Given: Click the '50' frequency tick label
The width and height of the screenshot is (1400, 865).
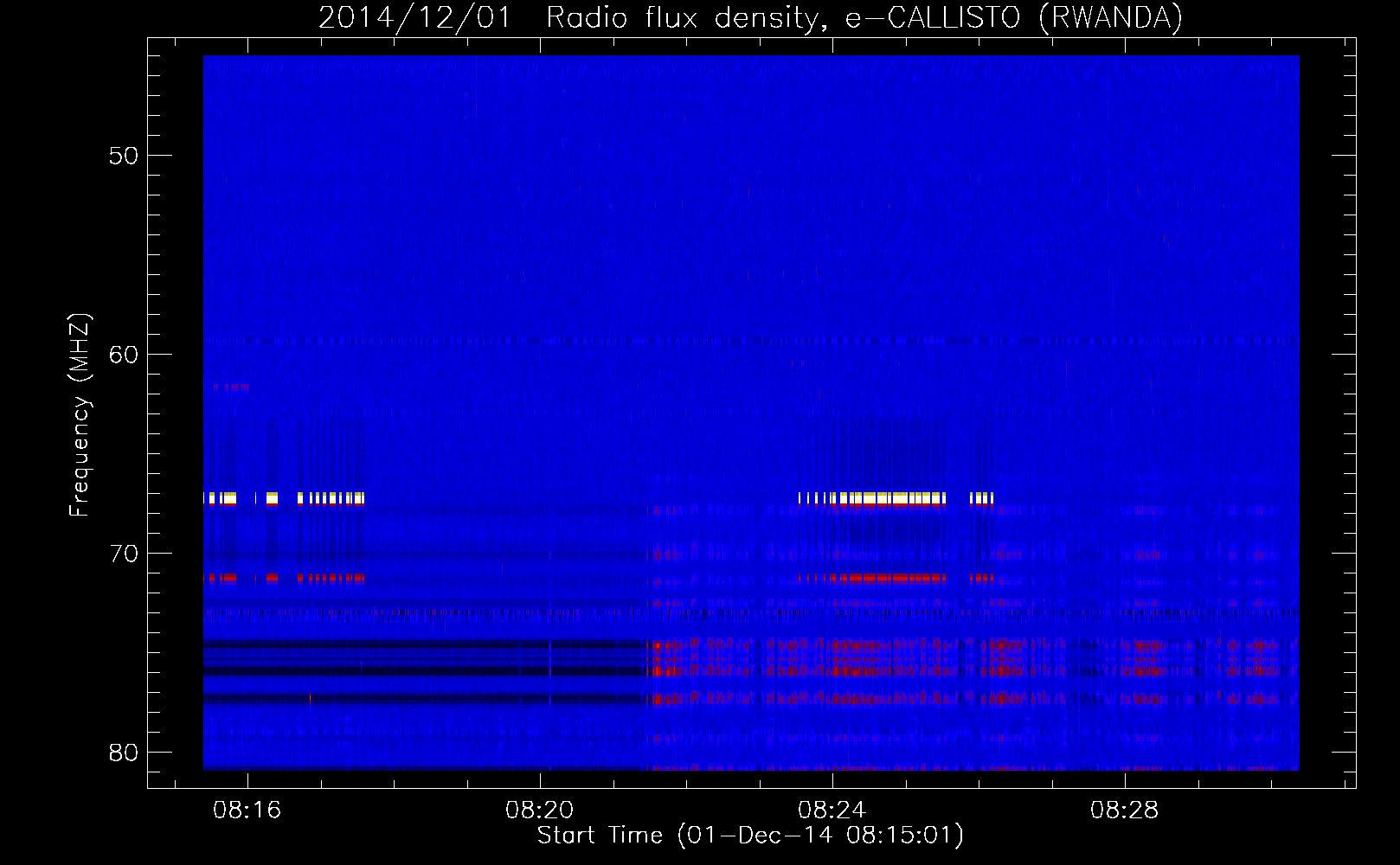Looking at the screenshot, I should (x=125, y=156).
